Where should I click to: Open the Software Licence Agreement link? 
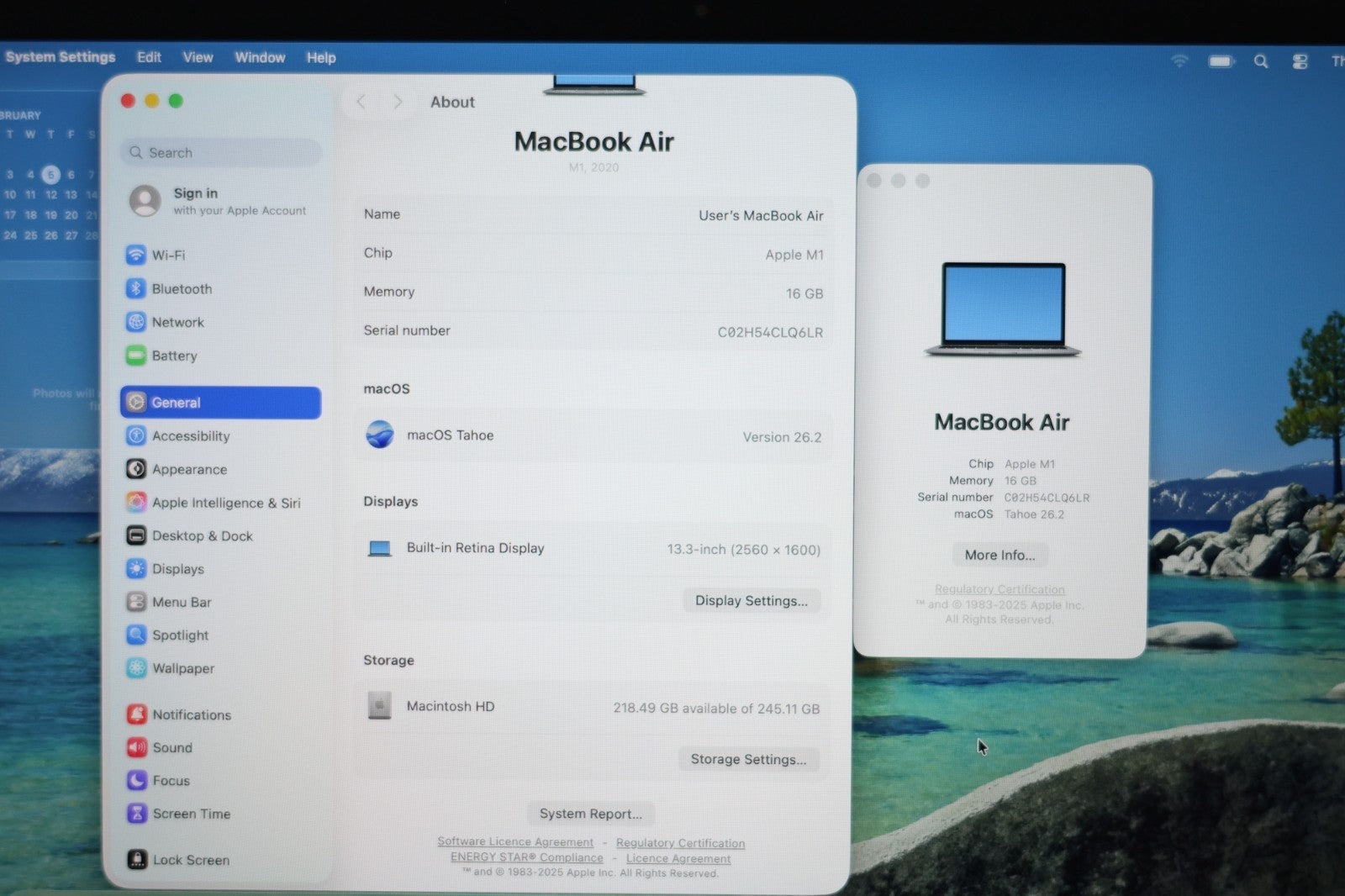514,841
